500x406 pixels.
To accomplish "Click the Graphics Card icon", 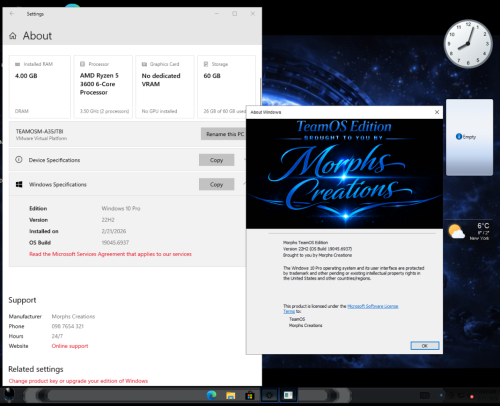I will [x=144, y=64].
